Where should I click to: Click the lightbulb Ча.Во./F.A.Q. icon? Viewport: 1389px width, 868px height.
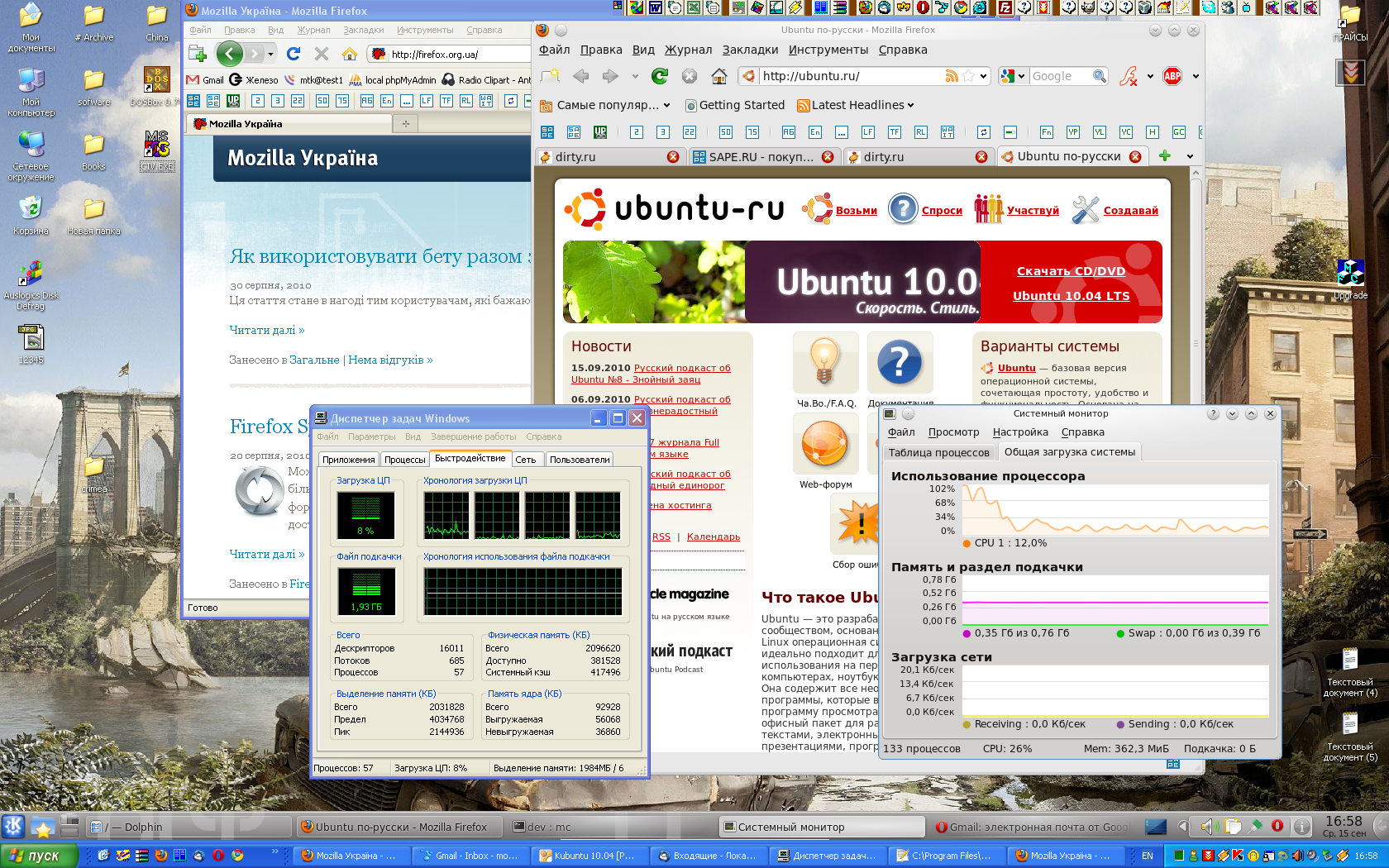pos(823,362)
